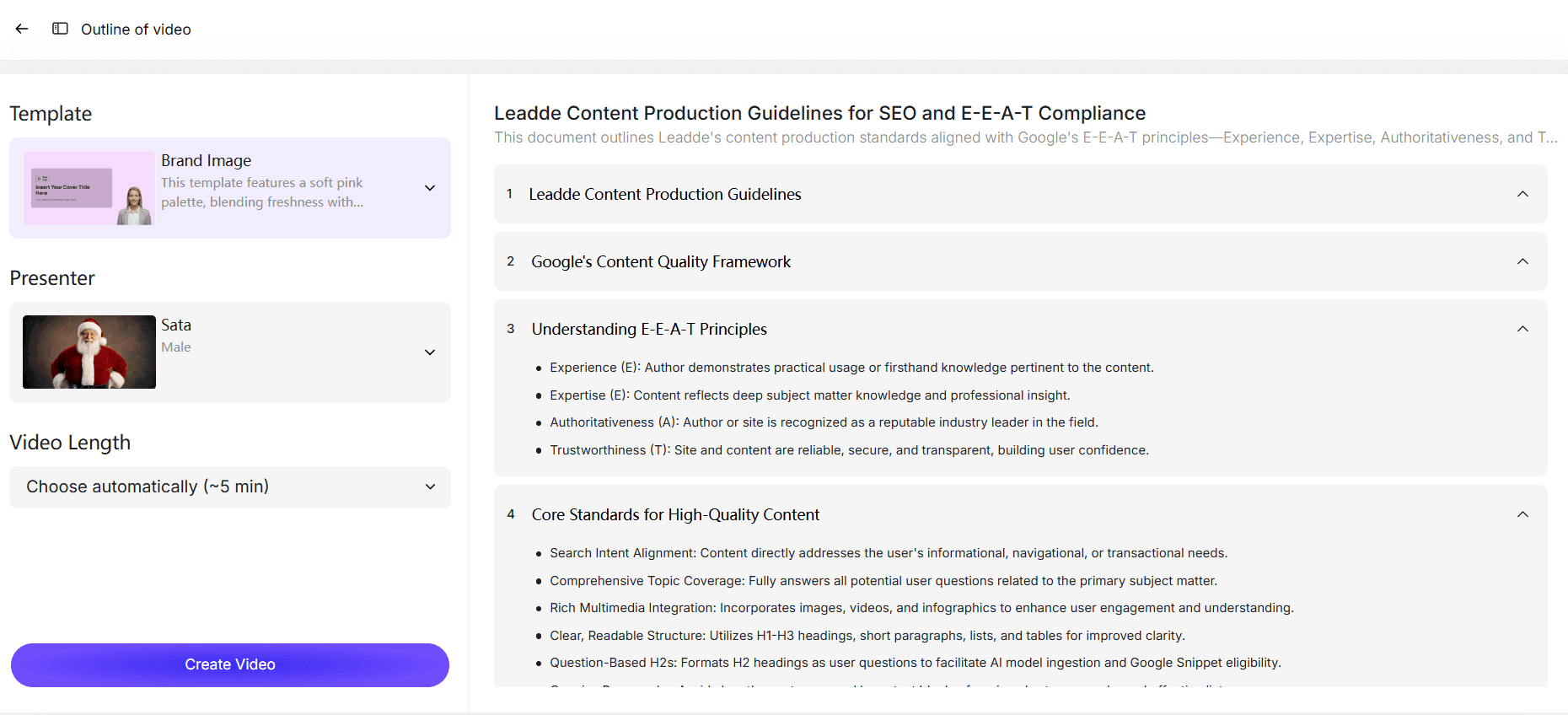The width and height of the screenshot is (1568, 715).
Task: Click the Authoritativeness (A) bullet text
Action: (824, 422)
